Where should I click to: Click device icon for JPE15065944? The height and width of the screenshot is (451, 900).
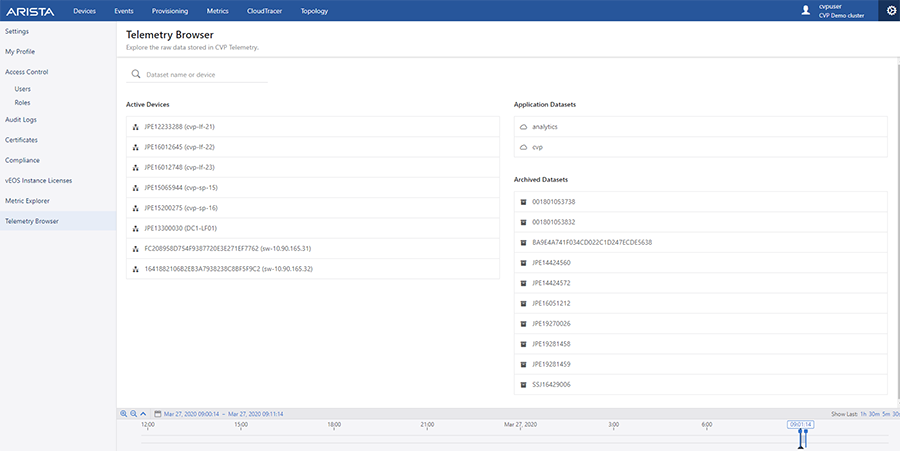pos(135,188)
